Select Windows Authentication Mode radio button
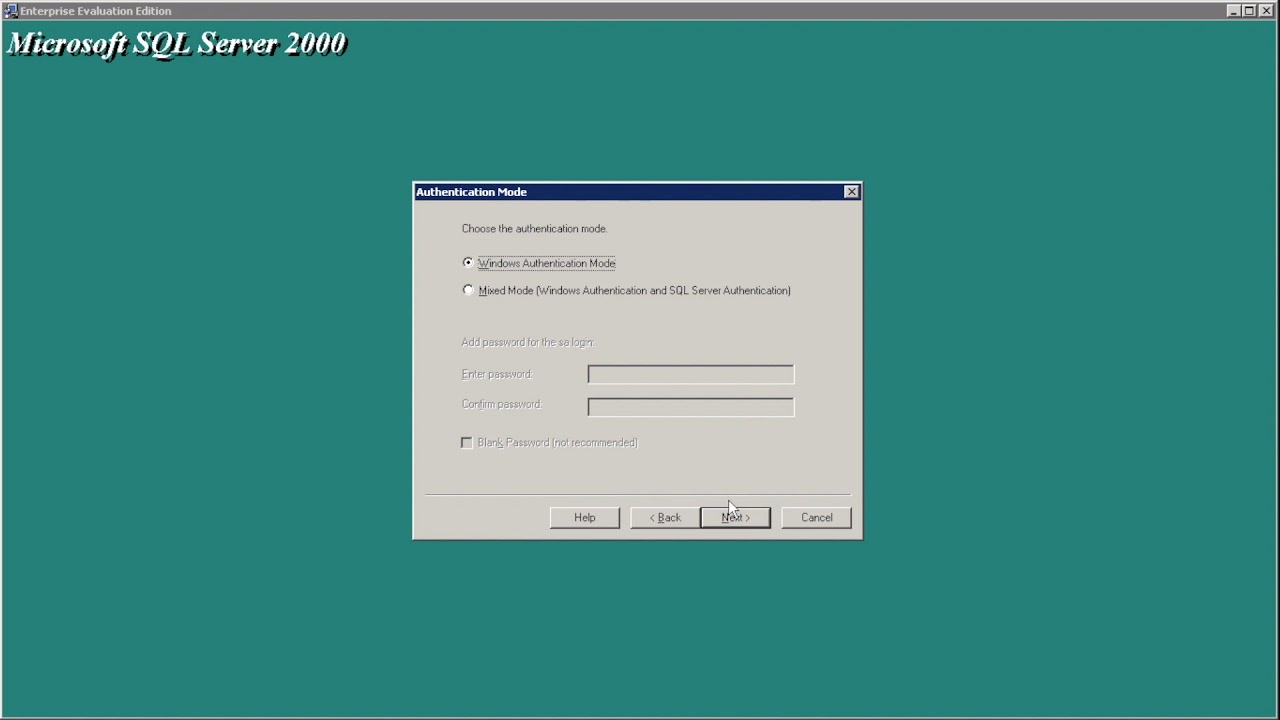 click(468, 263)
